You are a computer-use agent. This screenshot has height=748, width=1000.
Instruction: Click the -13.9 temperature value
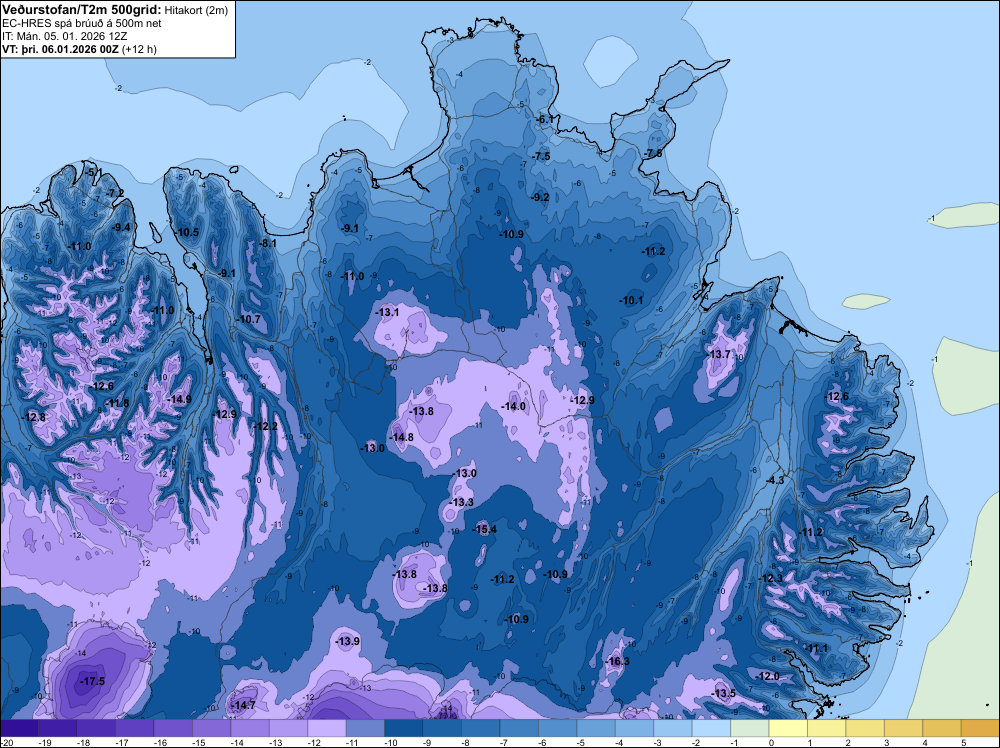click(348, 642)
